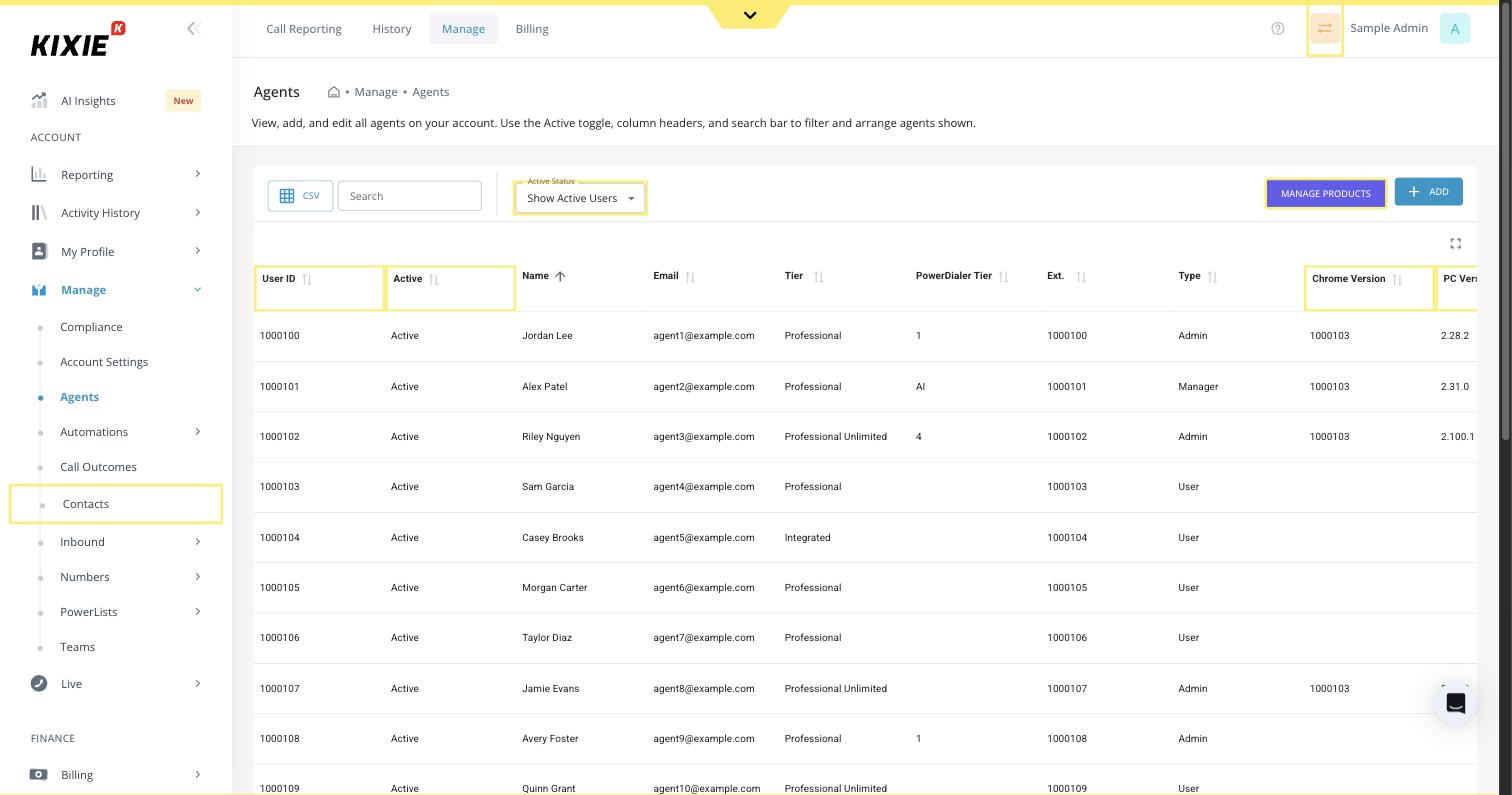This screenshot has height=795, width=1512.
Task: Click the home breadcrumb icon
Action: [334, 92]
